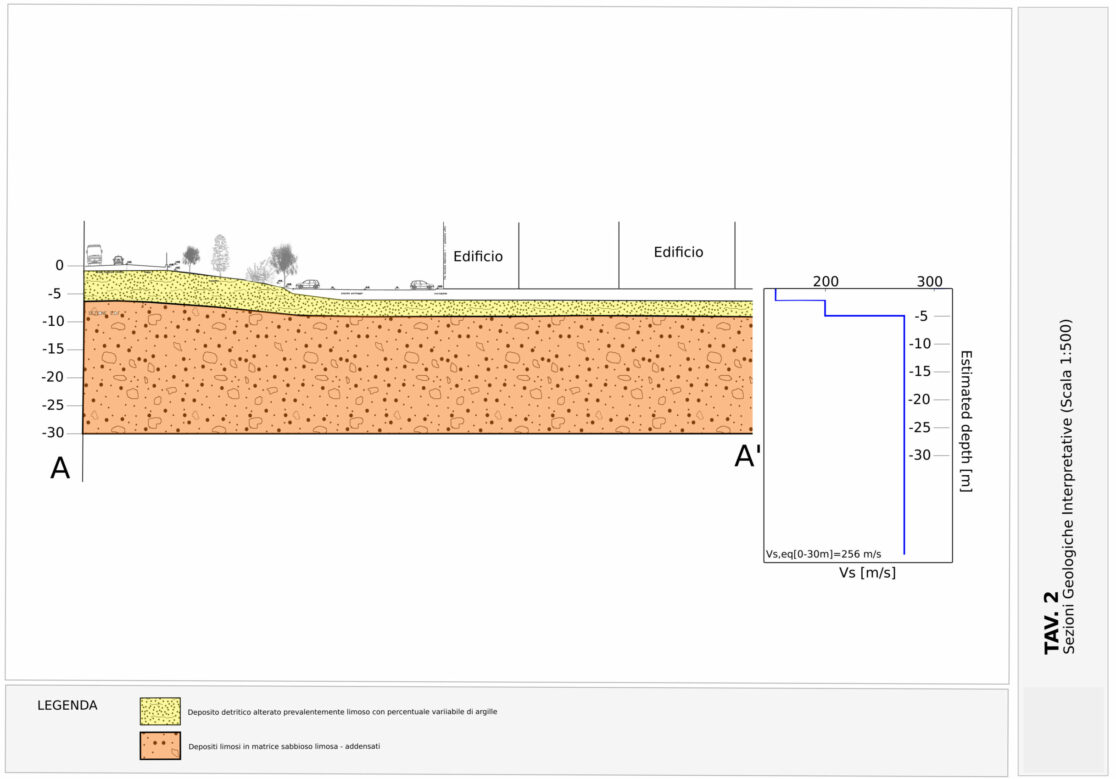Image resolution: width=1116 pixels, height=779 pixels.
Task: Select the yellow dotted legend swatch
Action: point(160,711)
